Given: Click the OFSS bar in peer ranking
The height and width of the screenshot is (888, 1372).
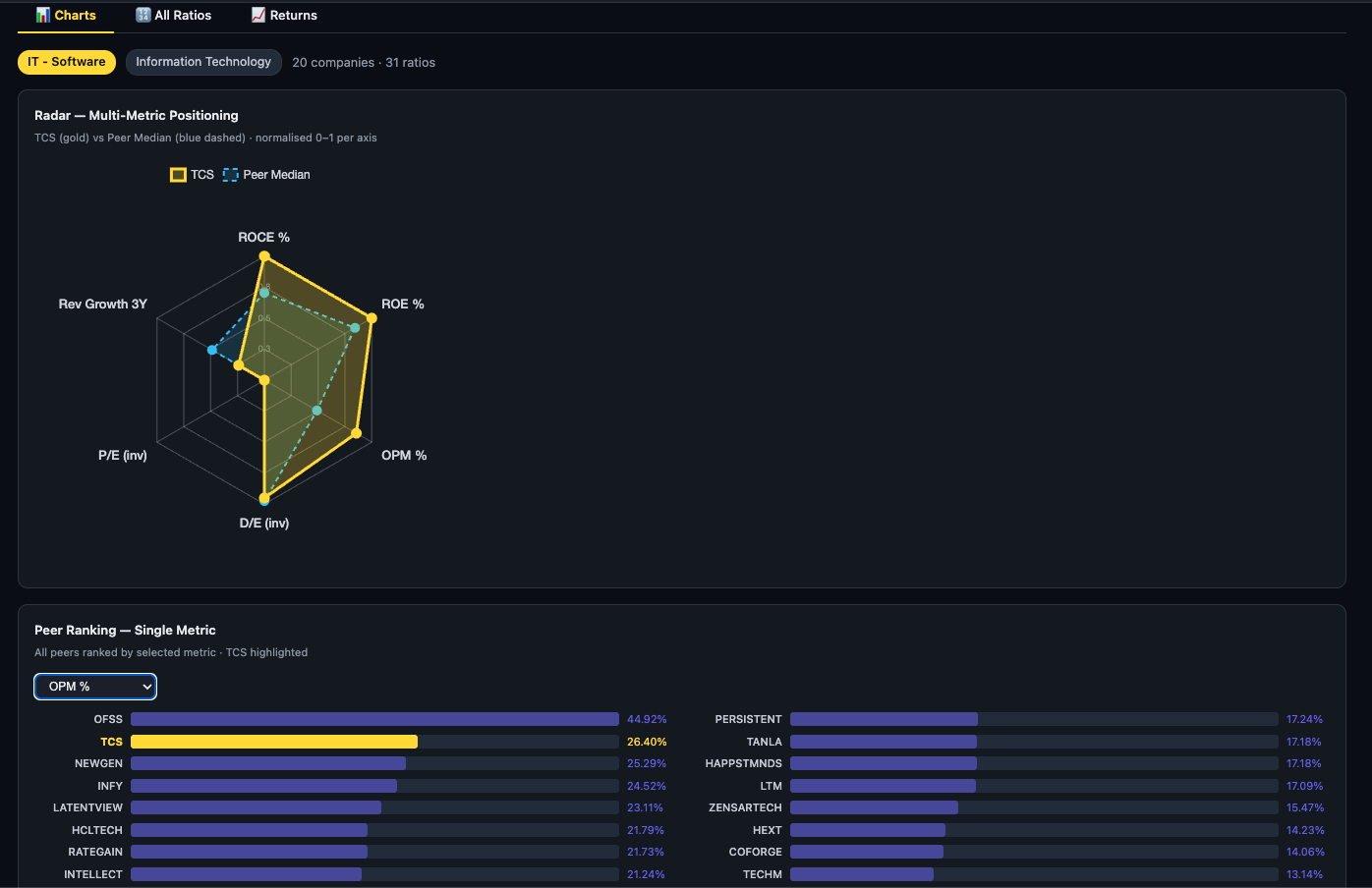Looking at the screenshot, I should 374,719.
